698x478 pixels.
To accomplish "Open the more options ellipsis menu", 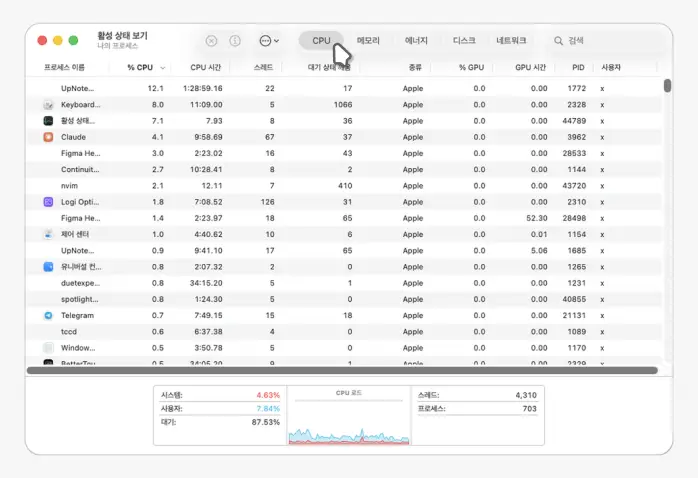I will [269, 41].
